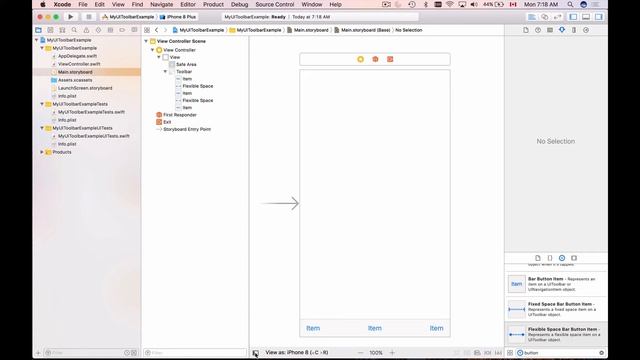Open the Issue navigator warning icon
This screenshot has height=360, width=640.
click(86, 30)
